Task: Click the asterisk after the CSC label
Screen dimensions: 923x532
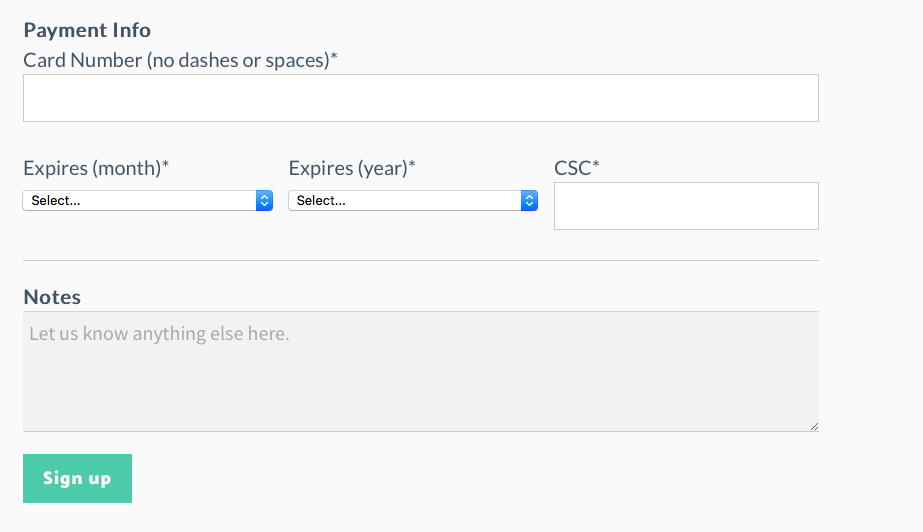Action: pos(596,164)
